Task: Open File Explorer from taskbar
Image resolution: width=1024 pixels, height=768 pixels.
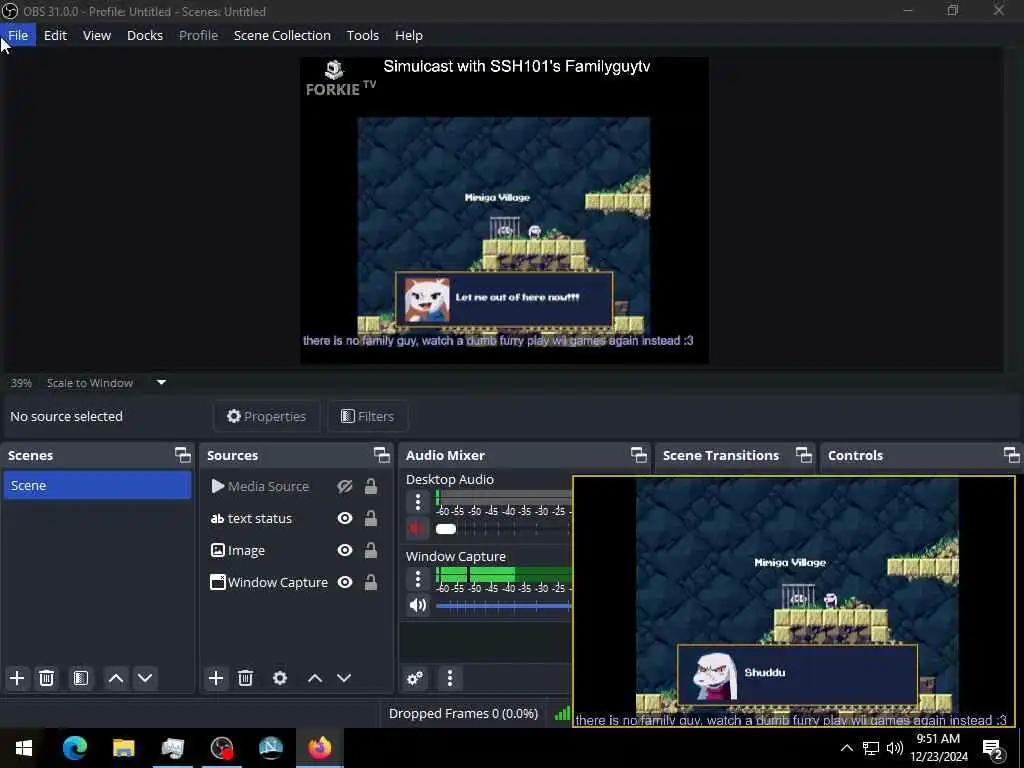Action: [x=123, y=748]
